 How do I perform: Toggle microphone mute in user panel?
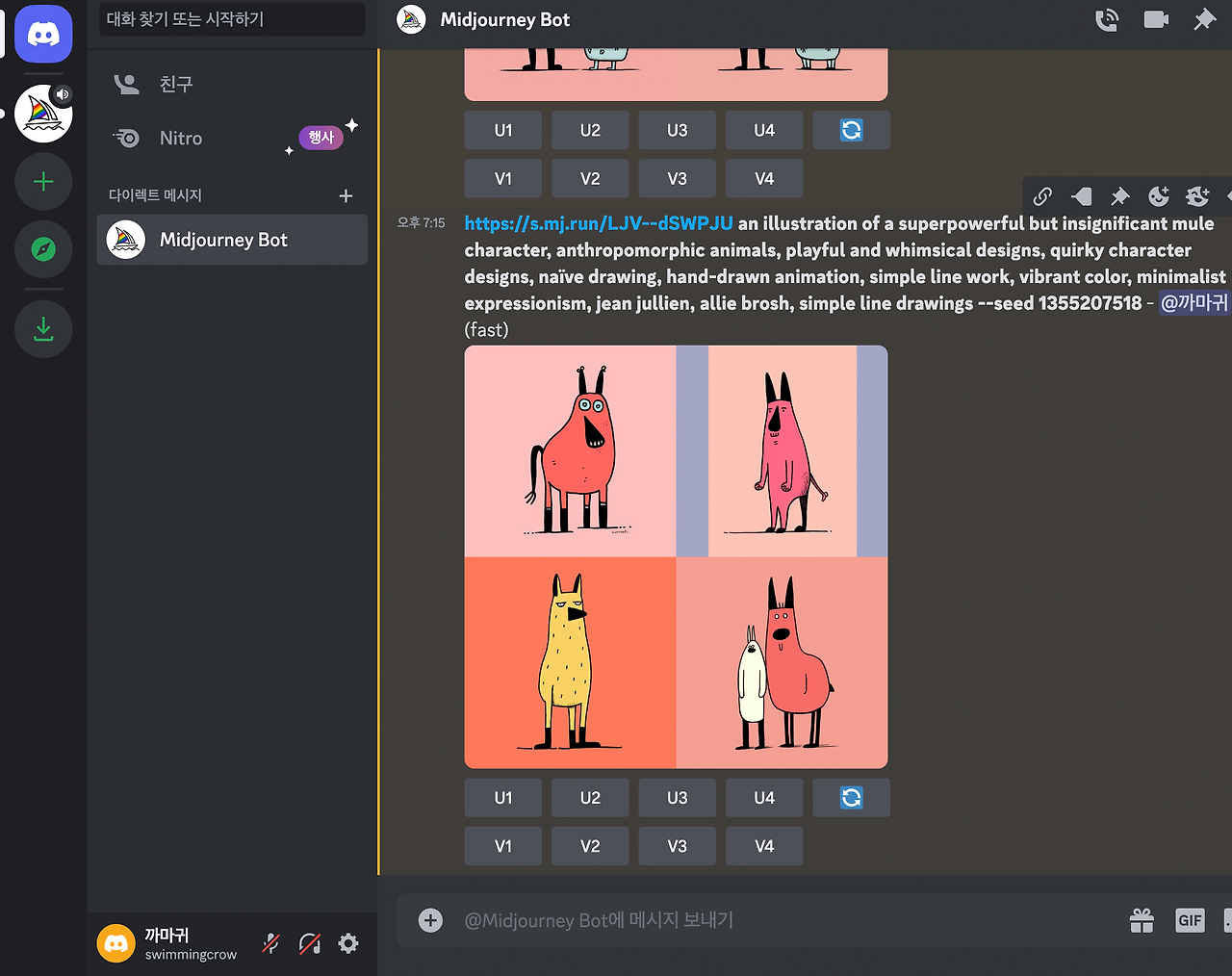tap(271, 943)
